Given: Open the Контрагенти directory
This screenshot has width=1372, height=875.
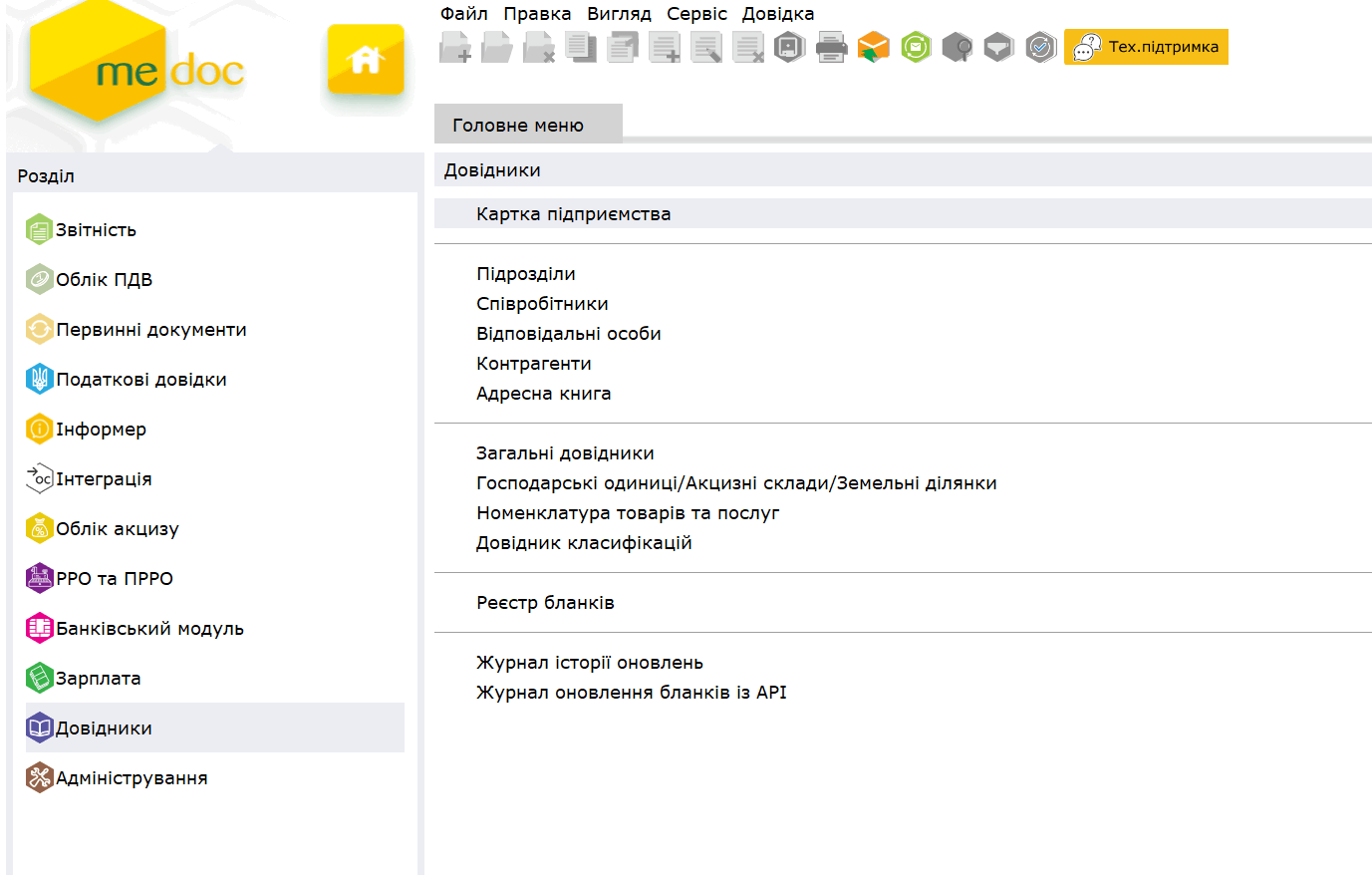Looking at the screenshot, I should click(533, 364).
